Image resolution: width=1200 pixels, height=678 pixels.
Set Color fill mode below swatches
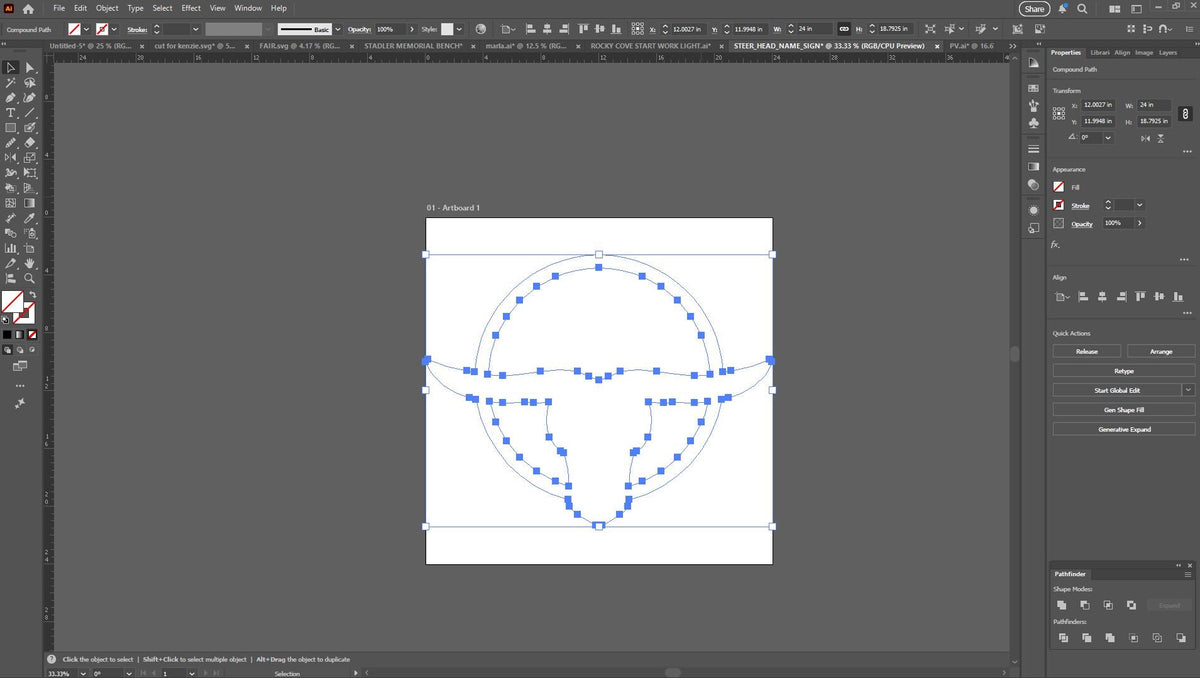pos(7,335)
